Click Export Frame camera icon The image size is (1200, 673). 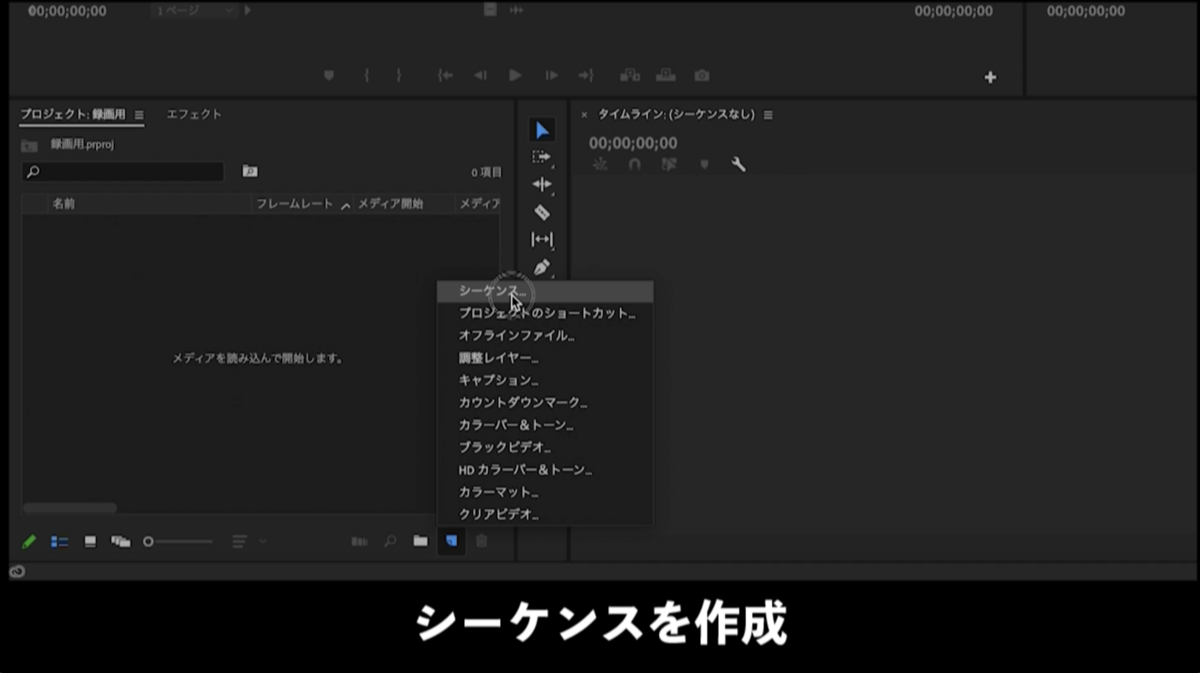(702, 75)
